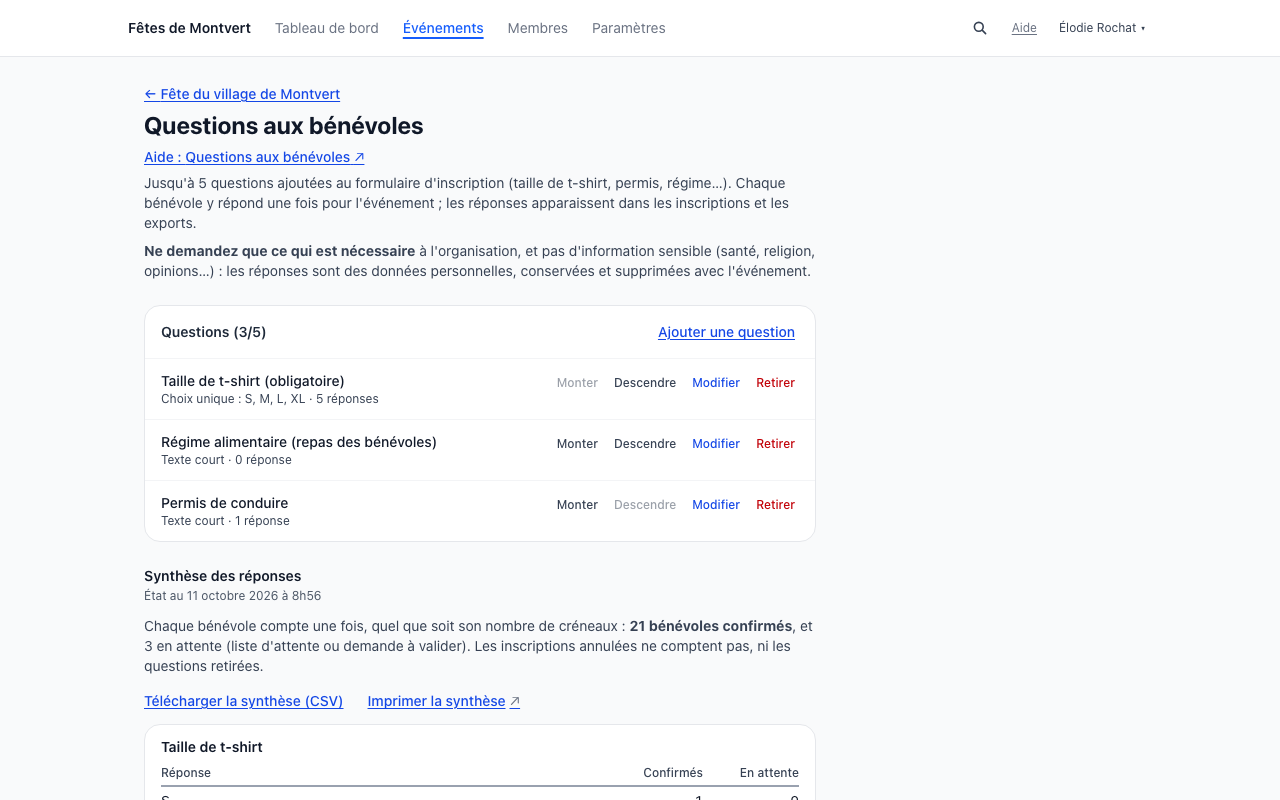Retirer the Taille de t-shirt question

point(775,383)
